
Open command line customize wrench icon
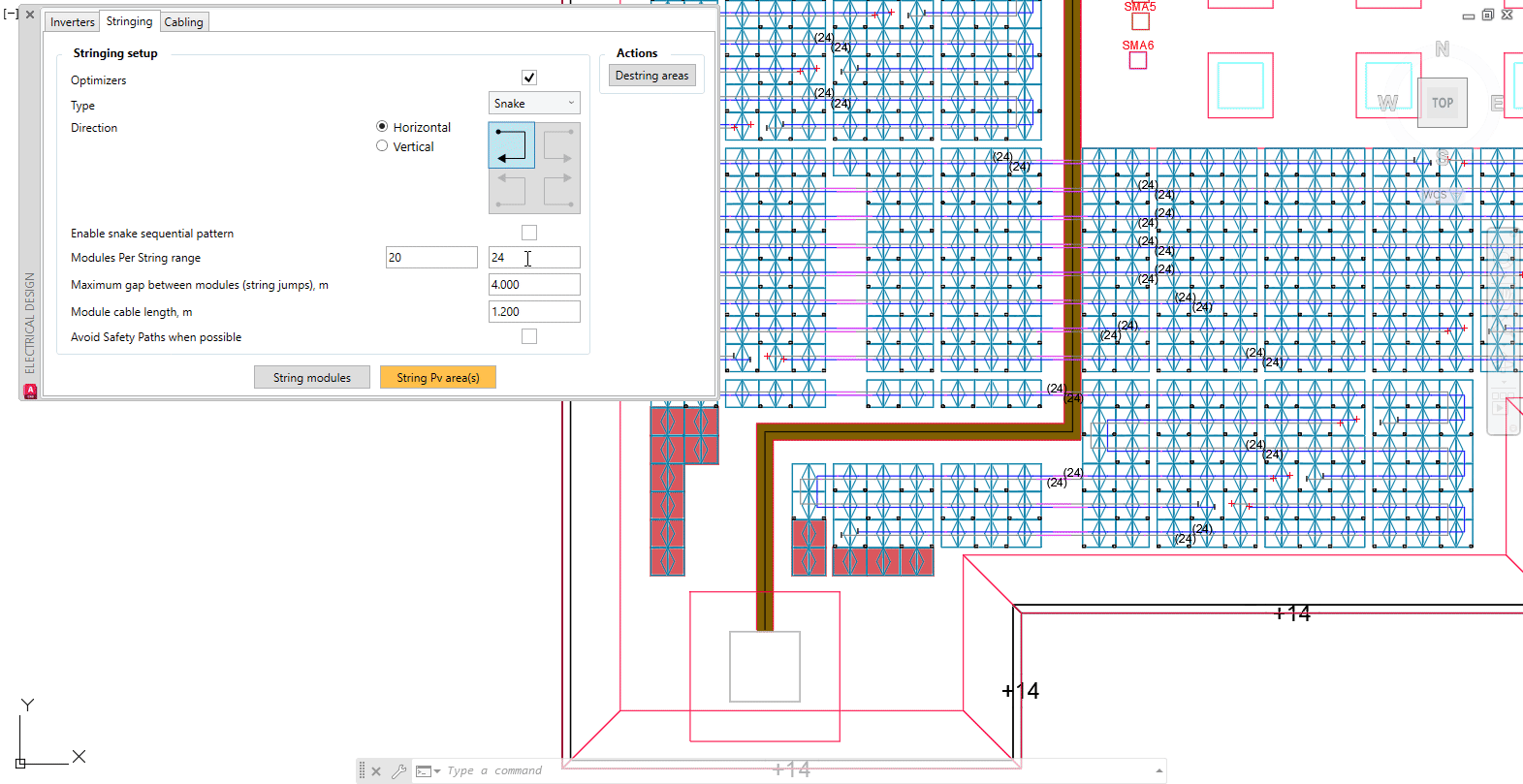click(399, 771)
